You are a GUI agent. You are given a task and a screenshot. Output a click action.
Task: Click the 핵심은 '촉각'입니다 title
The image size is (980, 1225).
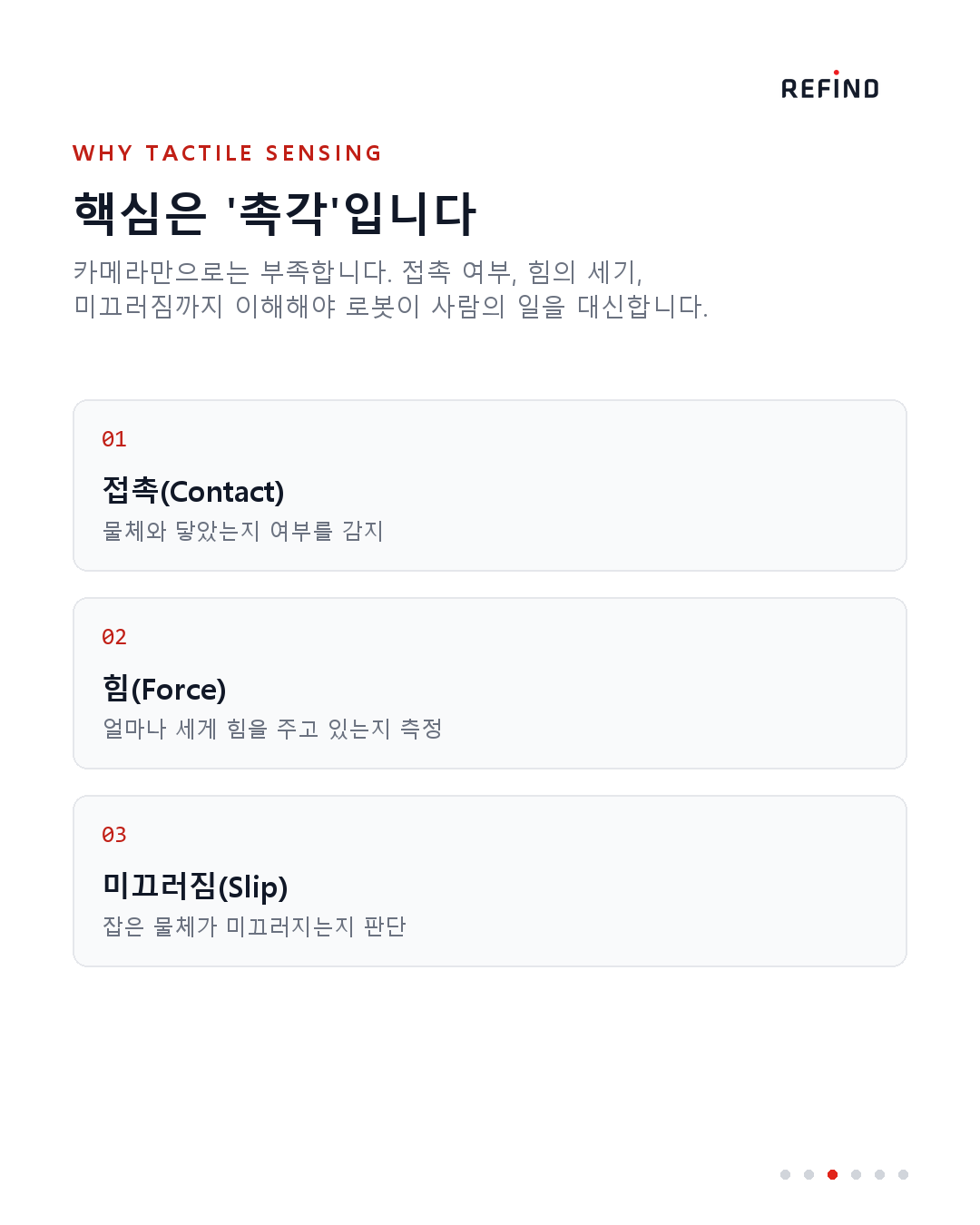(x=274, y=214)
